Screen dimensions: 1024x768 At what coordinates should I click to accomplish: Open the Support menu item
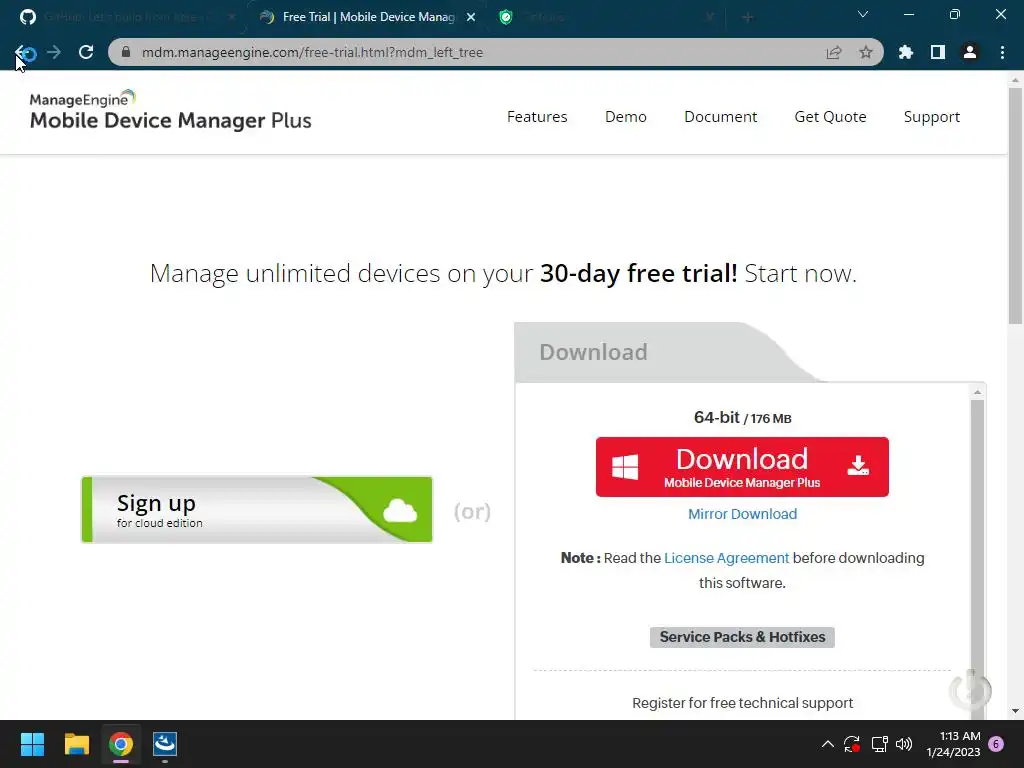point(931,117)
